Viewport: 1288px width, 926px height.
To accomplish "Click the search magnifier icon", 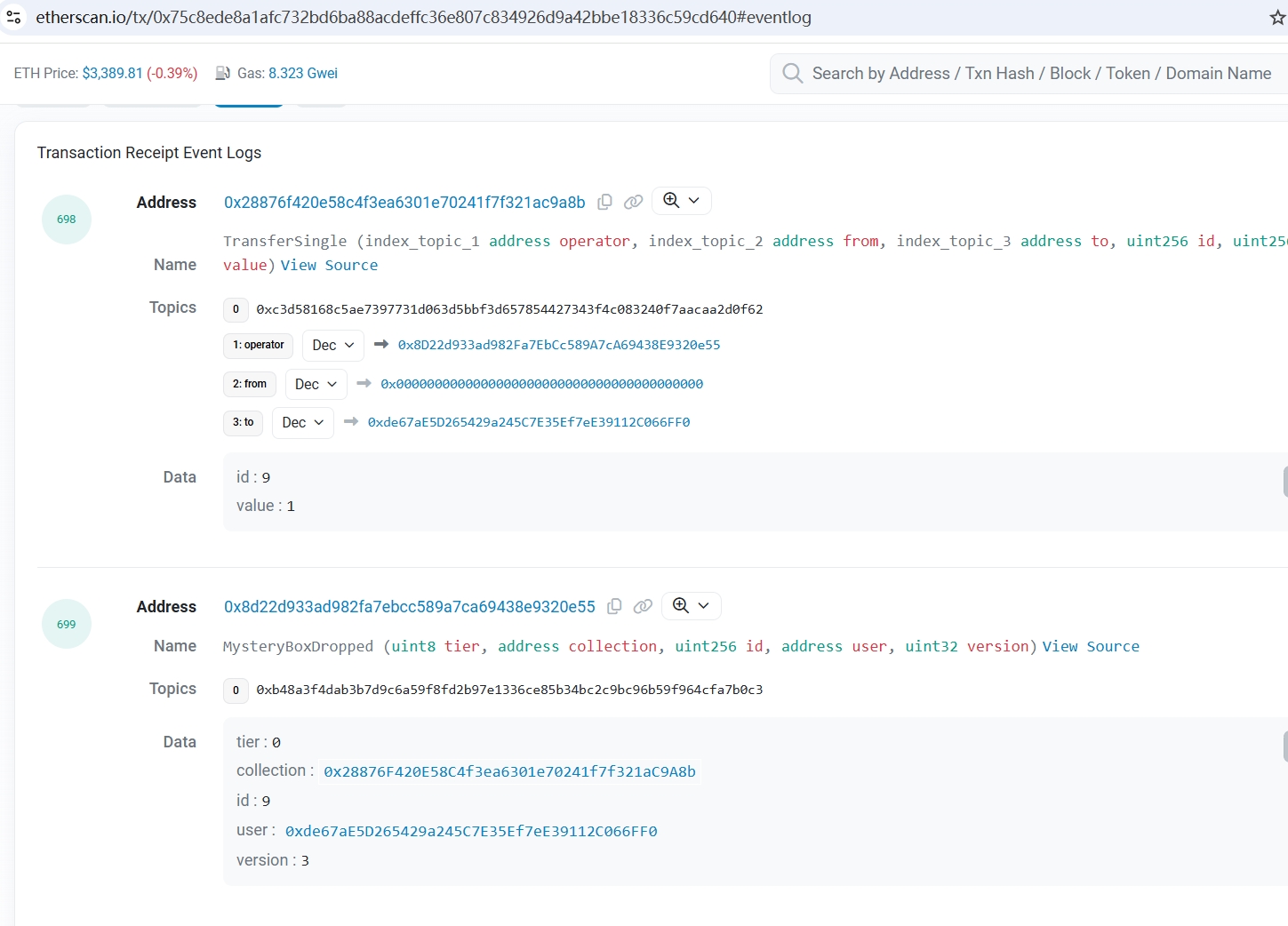I will click(x=792, y=73).
